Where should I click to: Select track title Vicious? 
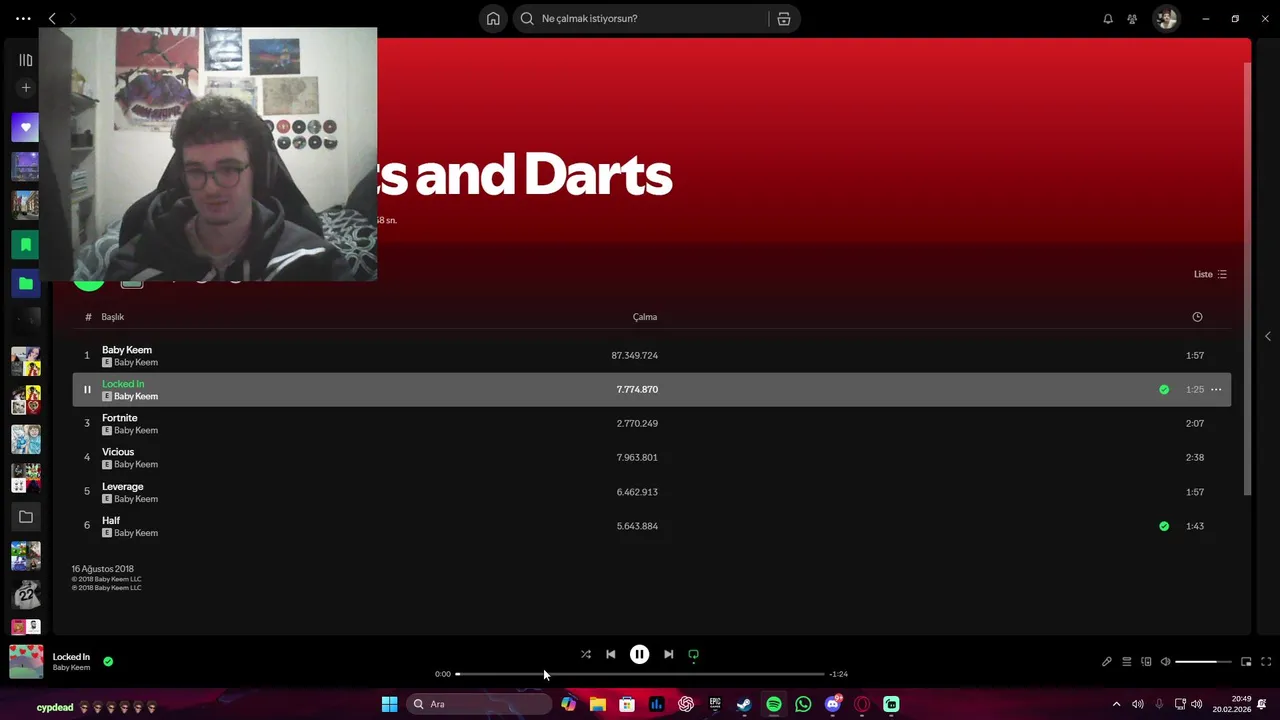tap(118, 452)
